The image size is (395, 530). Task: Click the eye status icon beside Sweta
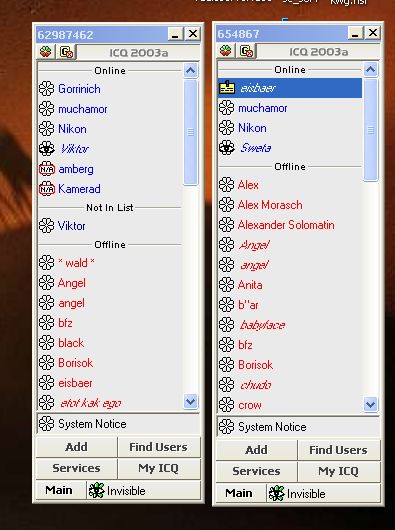[227, 148]
